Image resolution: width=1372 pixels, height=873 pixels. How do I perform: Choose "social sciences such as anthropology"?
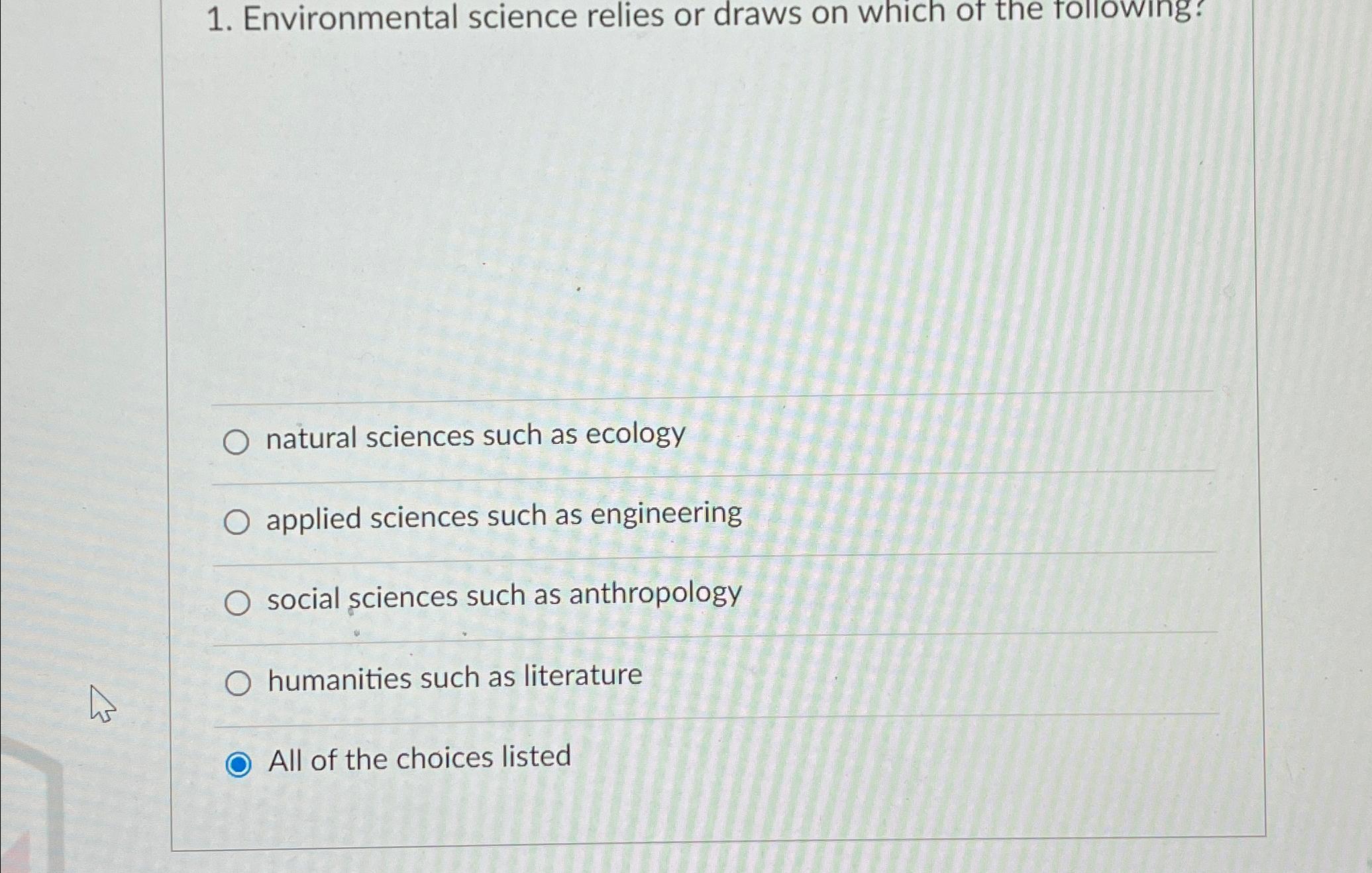point(237,603)
